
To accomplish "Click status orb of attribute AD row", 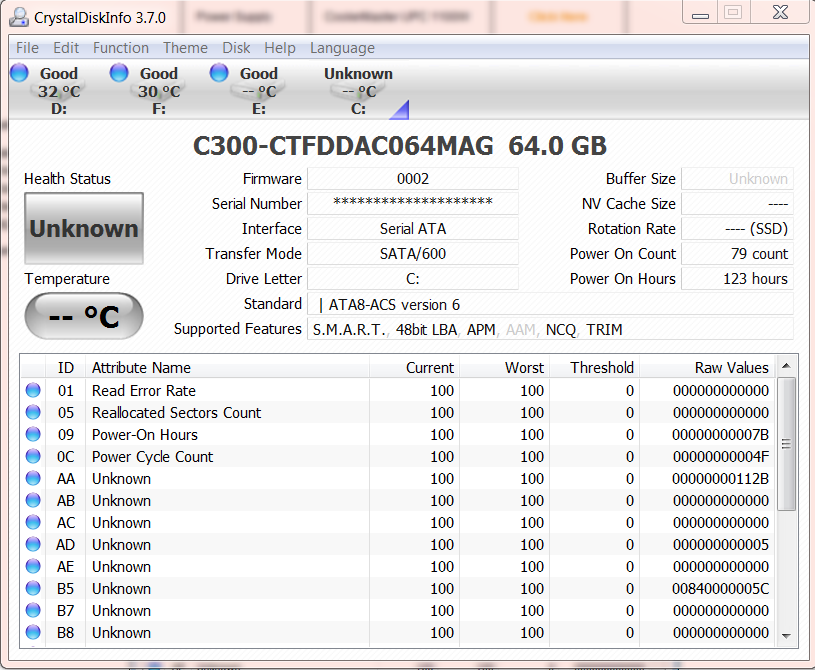I will click(33, 544).
